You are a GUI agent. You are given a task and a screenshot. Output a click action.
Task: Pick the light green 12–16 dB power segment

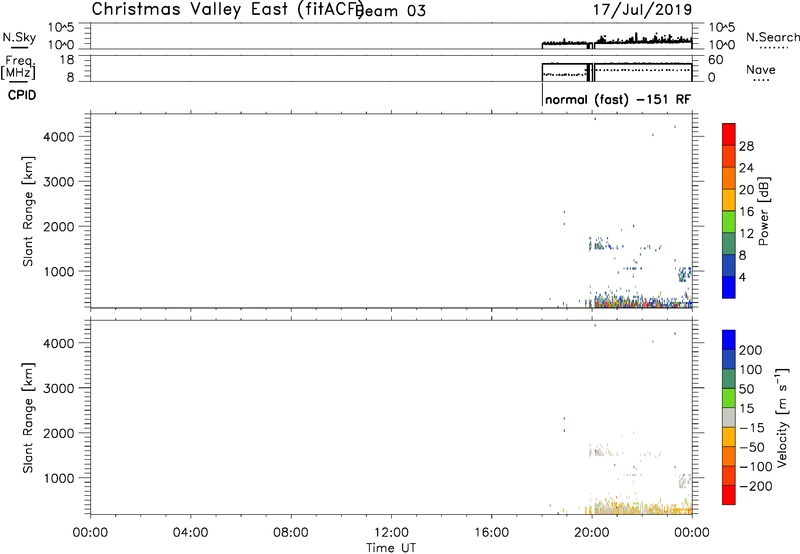click(729, 222)
